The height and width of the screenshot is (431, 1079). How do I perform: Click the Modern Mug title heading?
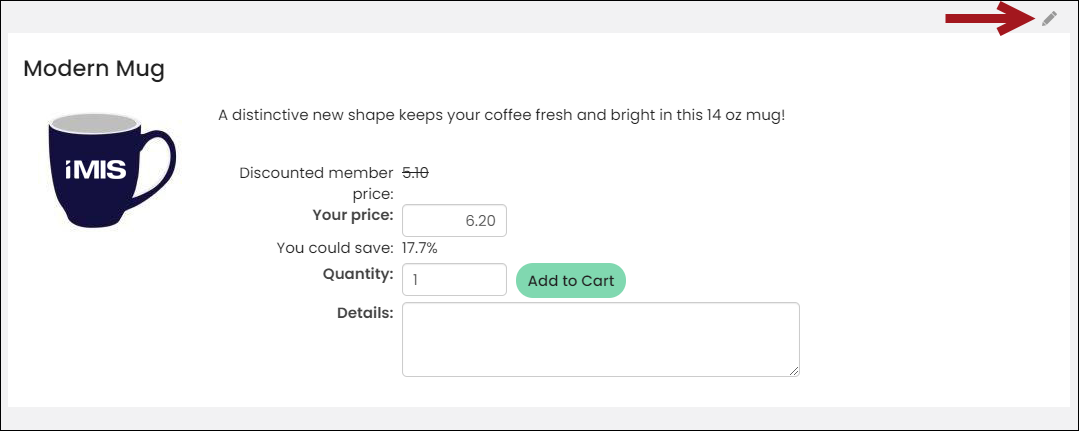click(x=94, y=69)
